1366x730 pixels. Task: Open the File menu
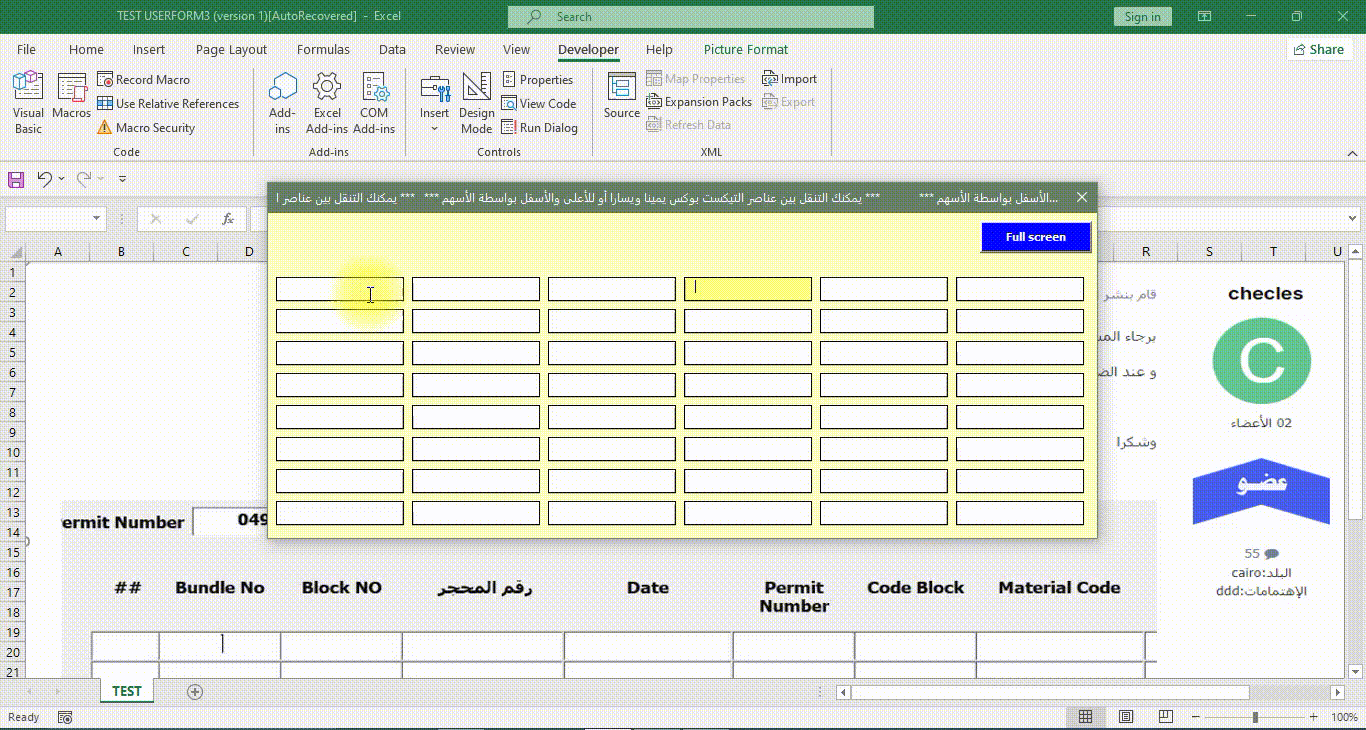[x=26, y=49]
